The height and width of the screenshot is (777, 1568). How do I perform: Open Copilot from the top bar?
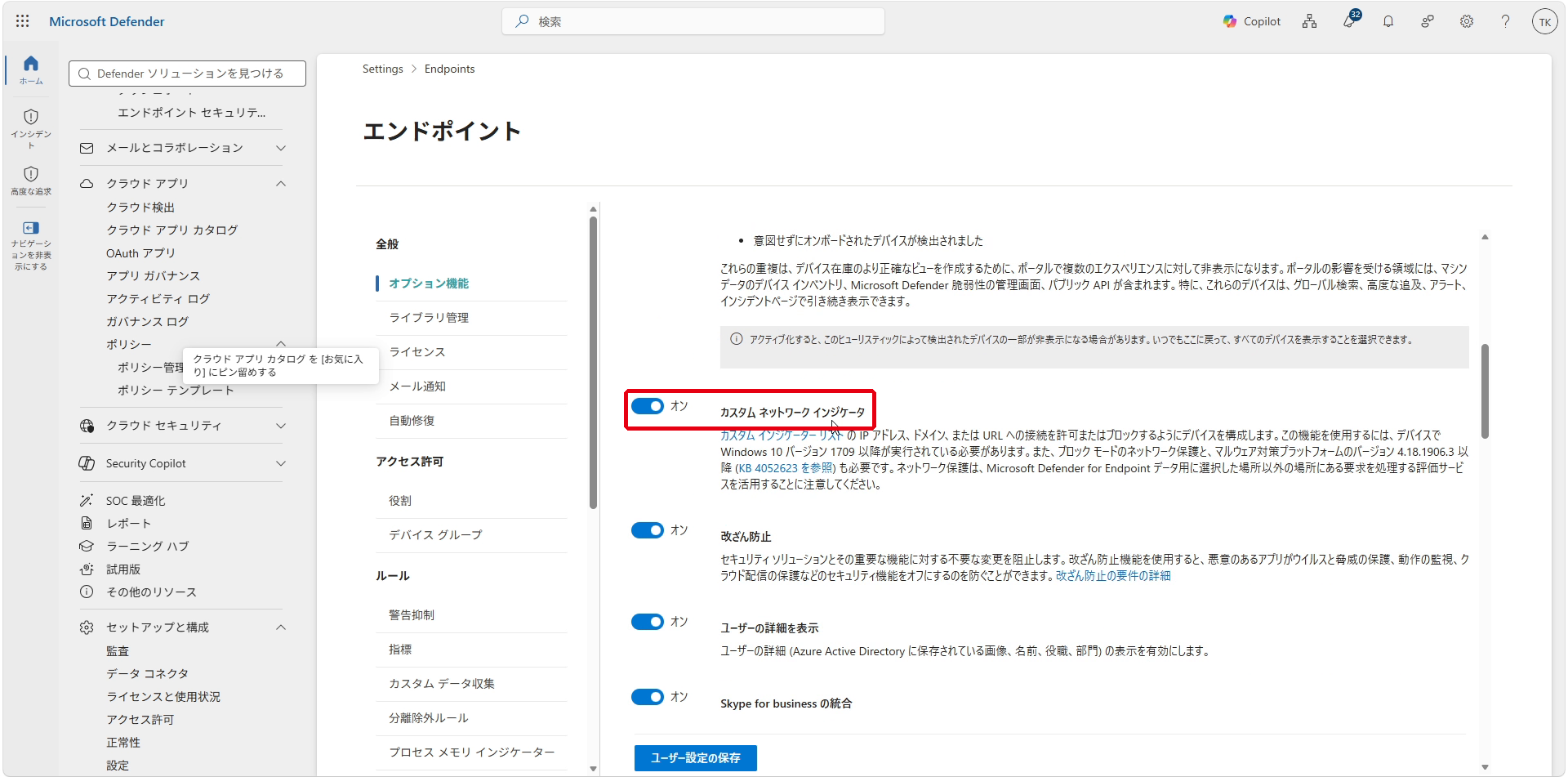[x=1252, y=21]
